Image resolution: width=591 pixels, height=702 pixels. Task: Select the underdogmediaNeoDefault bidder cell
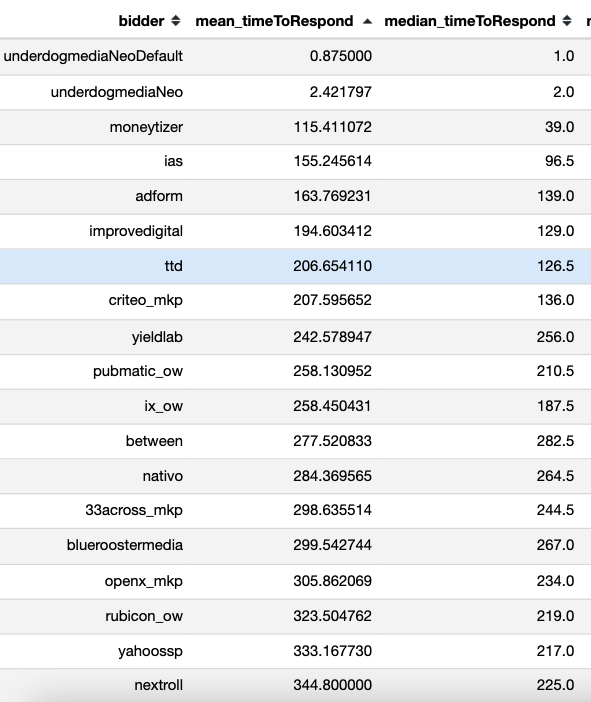[x=93, y=56]
